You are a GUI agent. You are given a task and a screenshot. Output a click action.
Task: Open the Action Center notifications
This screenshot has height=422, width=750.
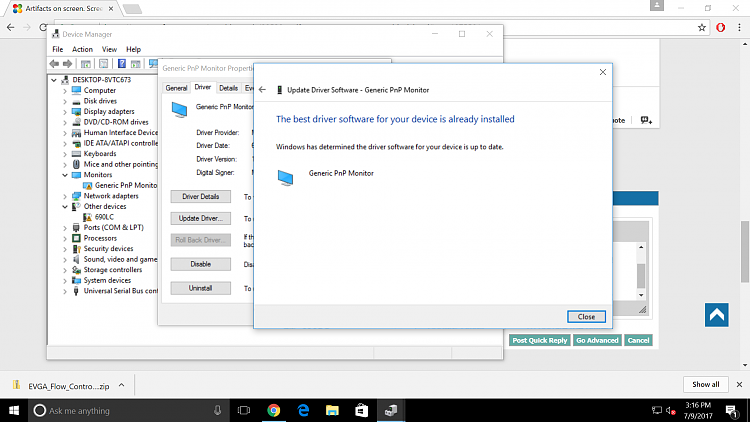point(731,411)
